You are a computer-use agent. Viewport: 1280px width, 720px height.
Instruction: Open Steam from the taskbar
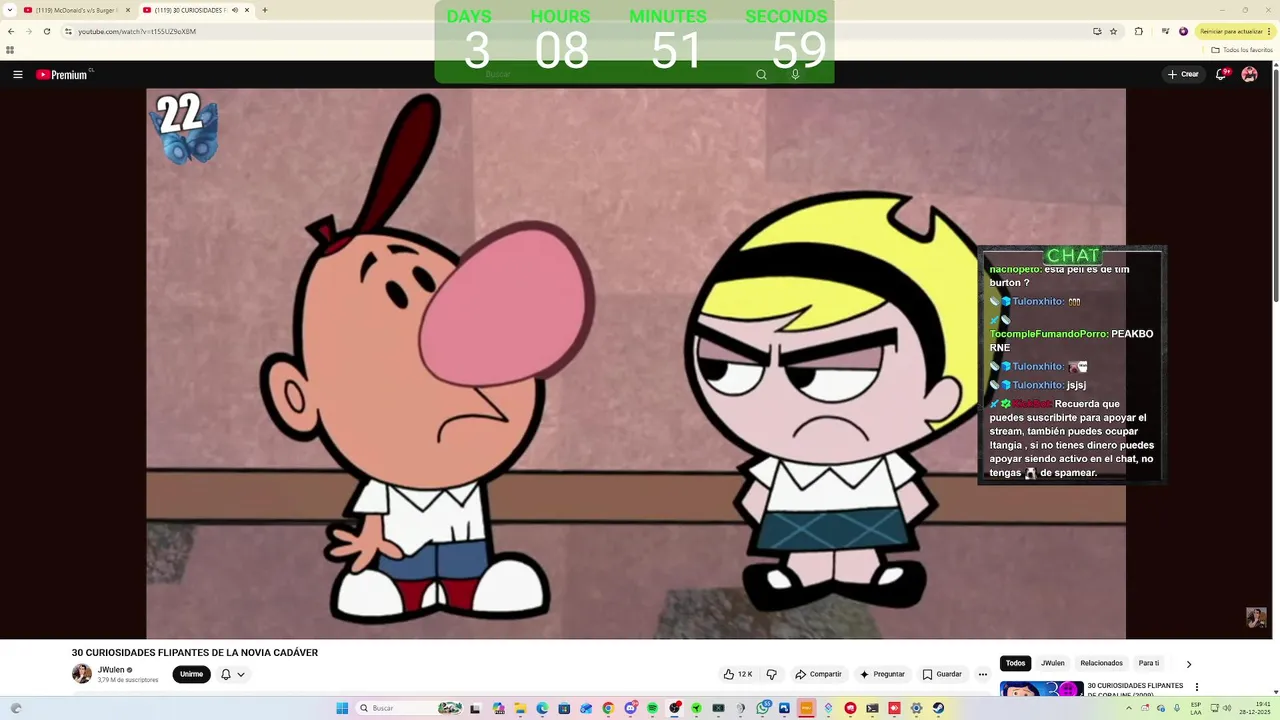coord(938,708)
